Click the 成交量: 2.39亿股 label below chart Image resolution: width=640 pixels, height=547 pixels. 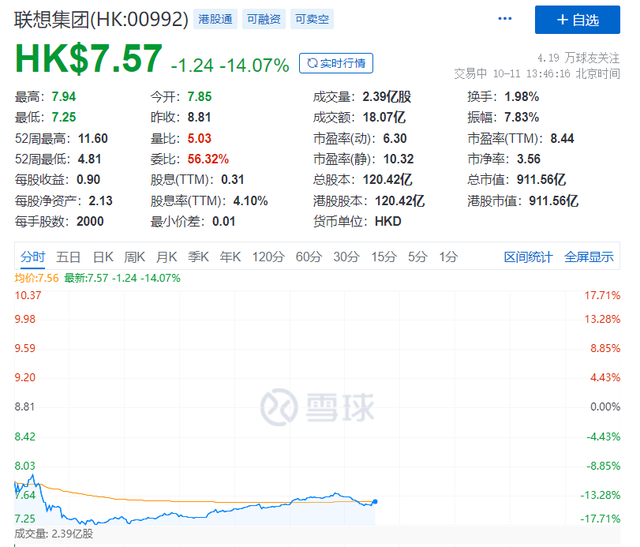coord(54,534)
